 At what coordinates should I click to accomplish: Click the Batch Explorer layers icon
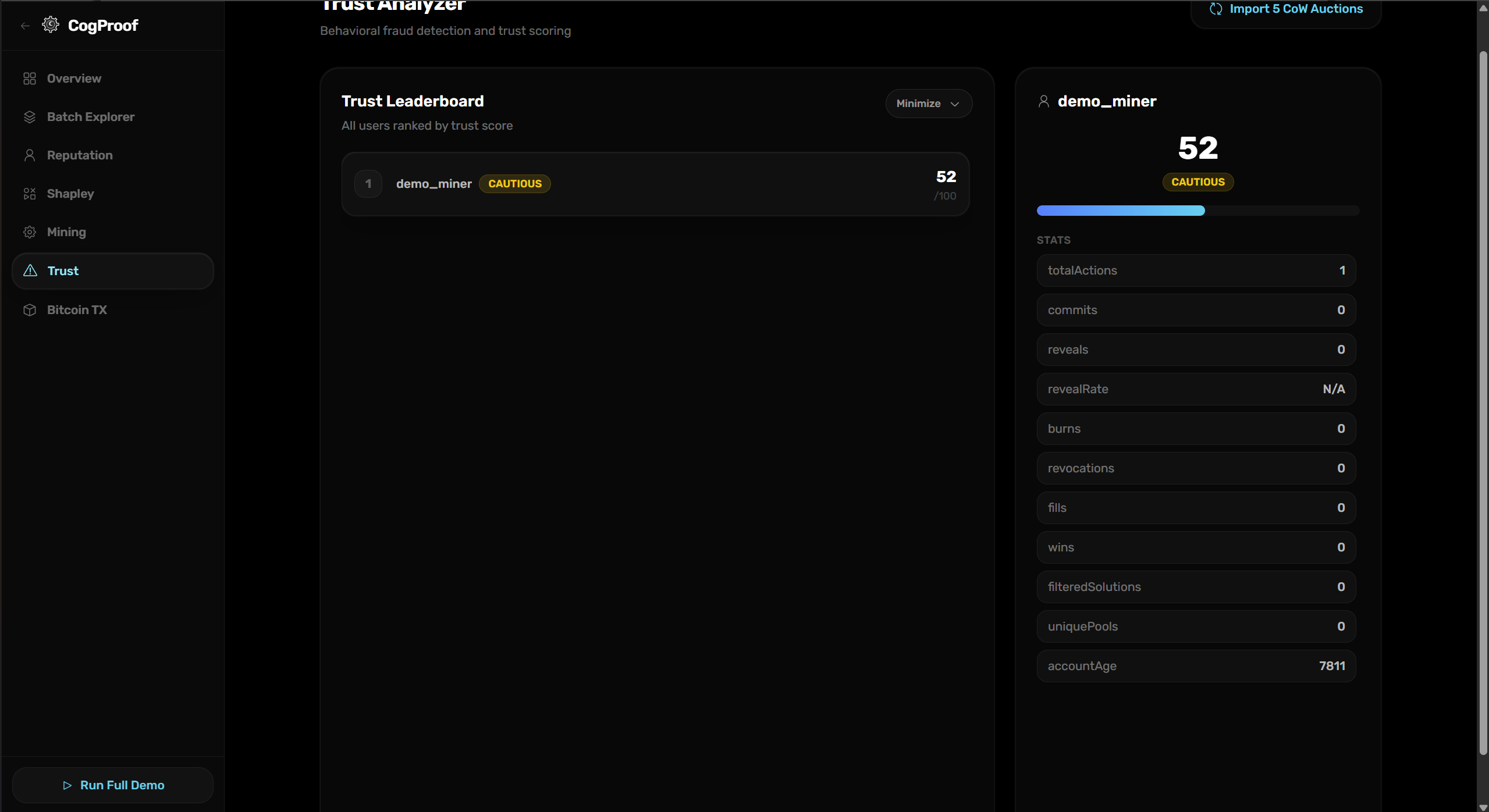coord(30,117)
